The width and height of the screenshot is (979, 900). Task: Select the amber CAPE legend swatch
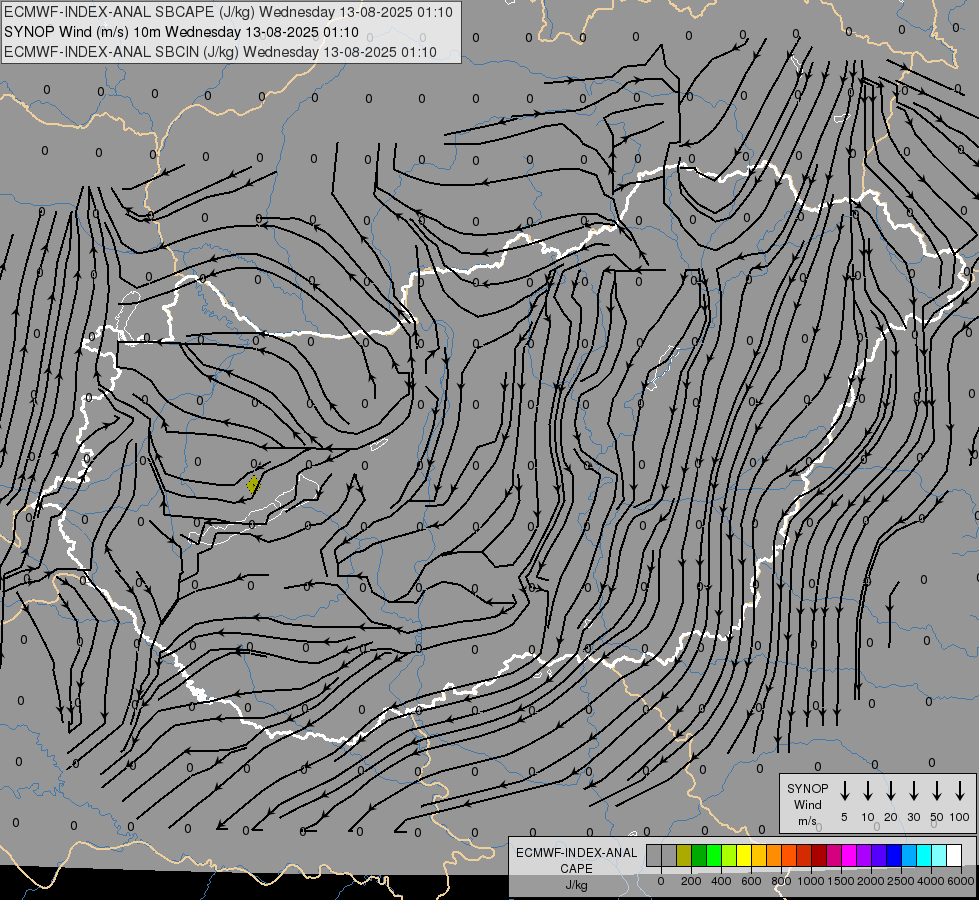coord(759,856)
